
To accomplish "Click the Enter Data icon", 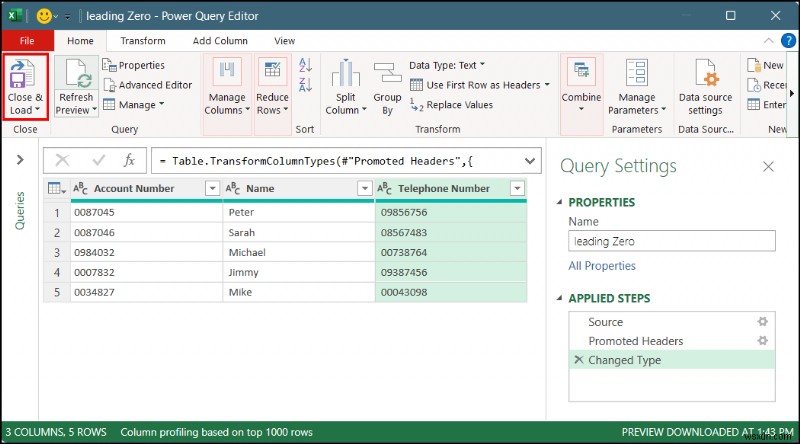I will (x=754, y=105).
